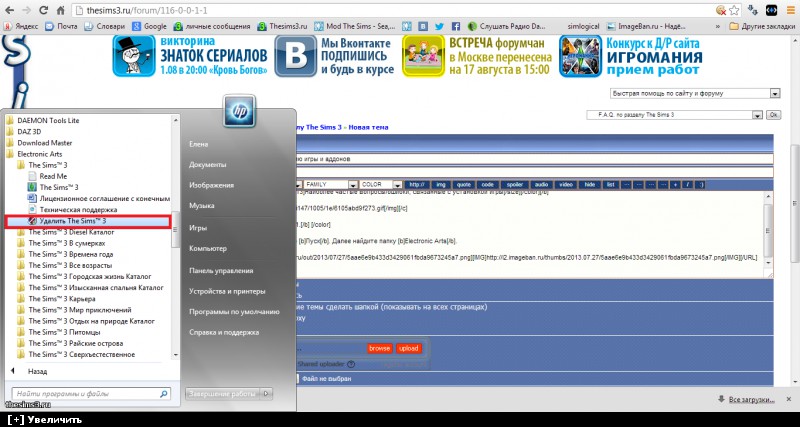Open the Яндекс bookmark
Viewport: 800px width, 427px height.
point(21,26)
